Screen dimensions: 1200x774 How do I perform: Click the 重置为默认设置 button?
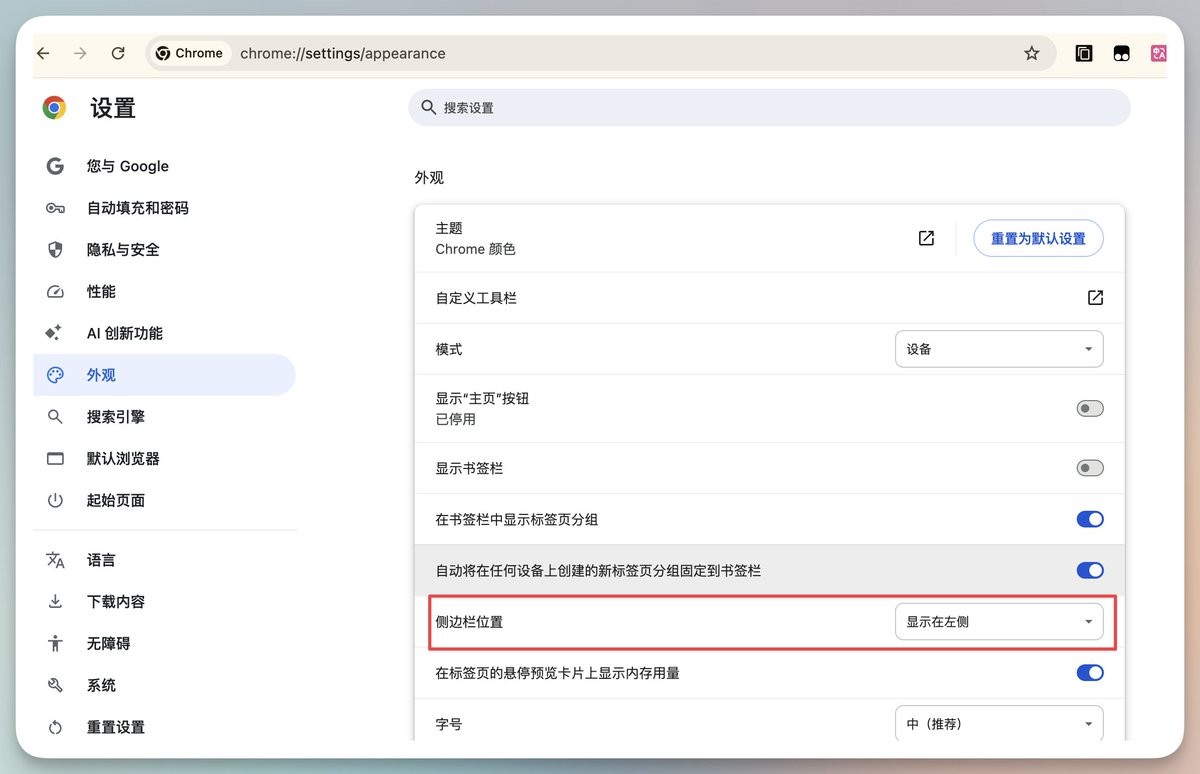(x=1038, y=238)
